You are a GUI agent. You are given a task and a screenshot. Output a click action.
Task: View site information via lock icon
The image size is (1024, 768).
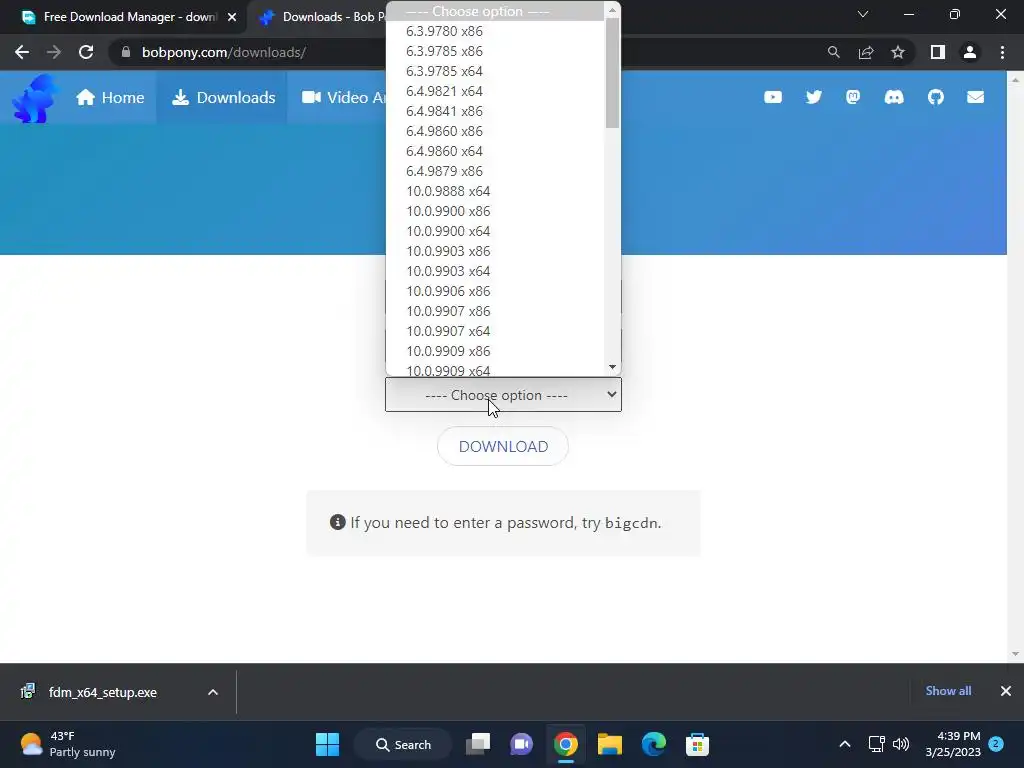126,52
